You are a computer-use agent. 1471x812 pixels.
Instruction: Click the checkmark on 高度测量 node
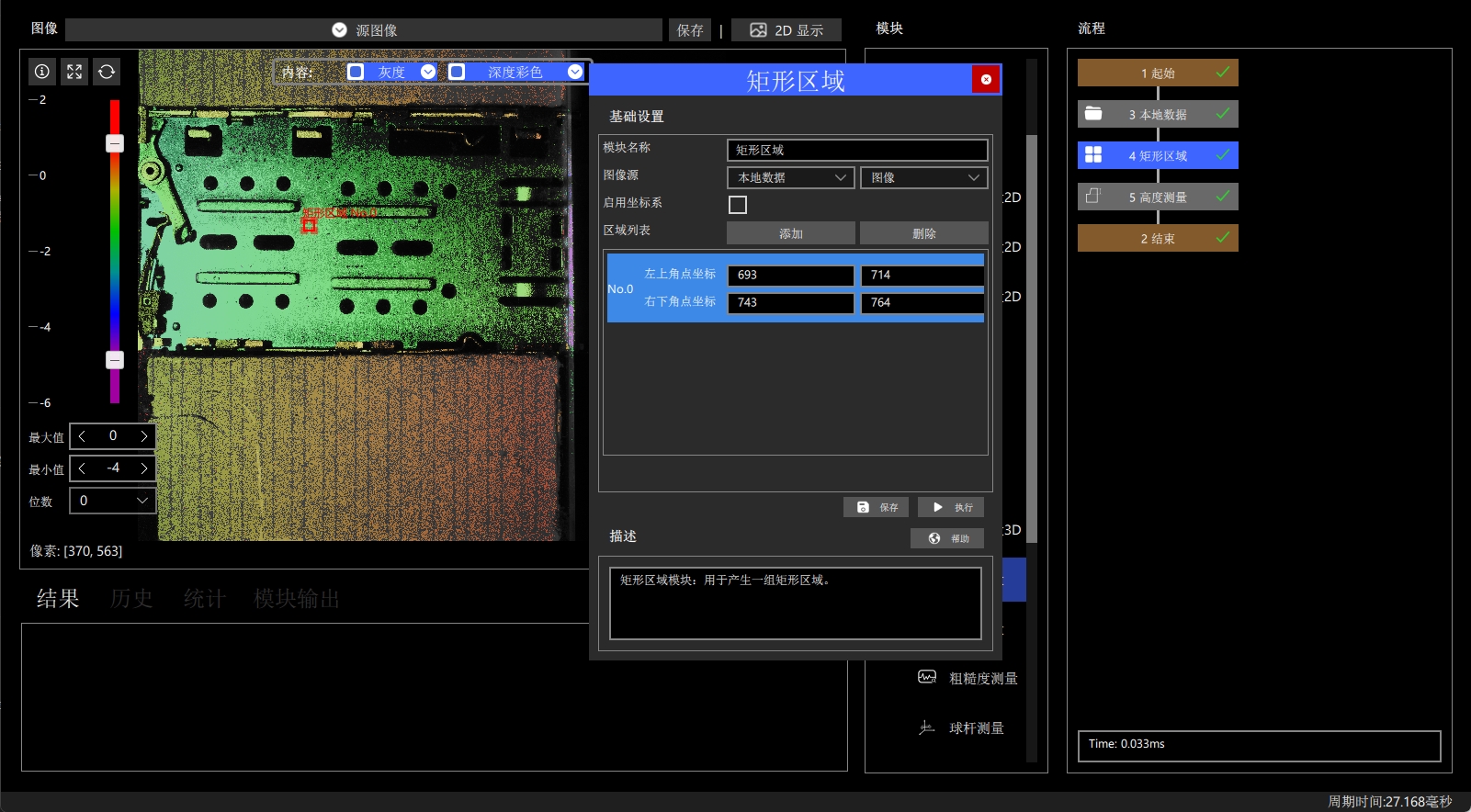tap(1223, 196)
